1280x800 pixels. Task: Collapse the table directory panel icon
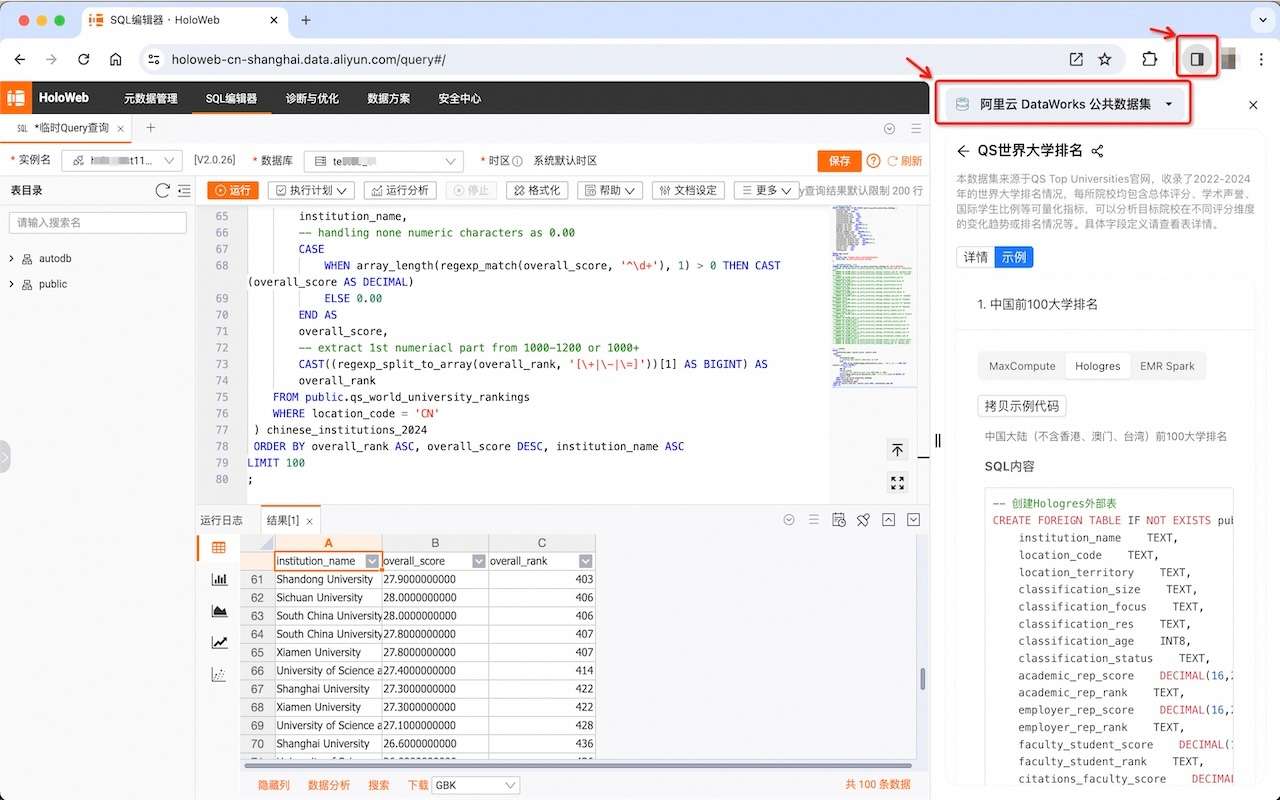(x=184, y=190)
